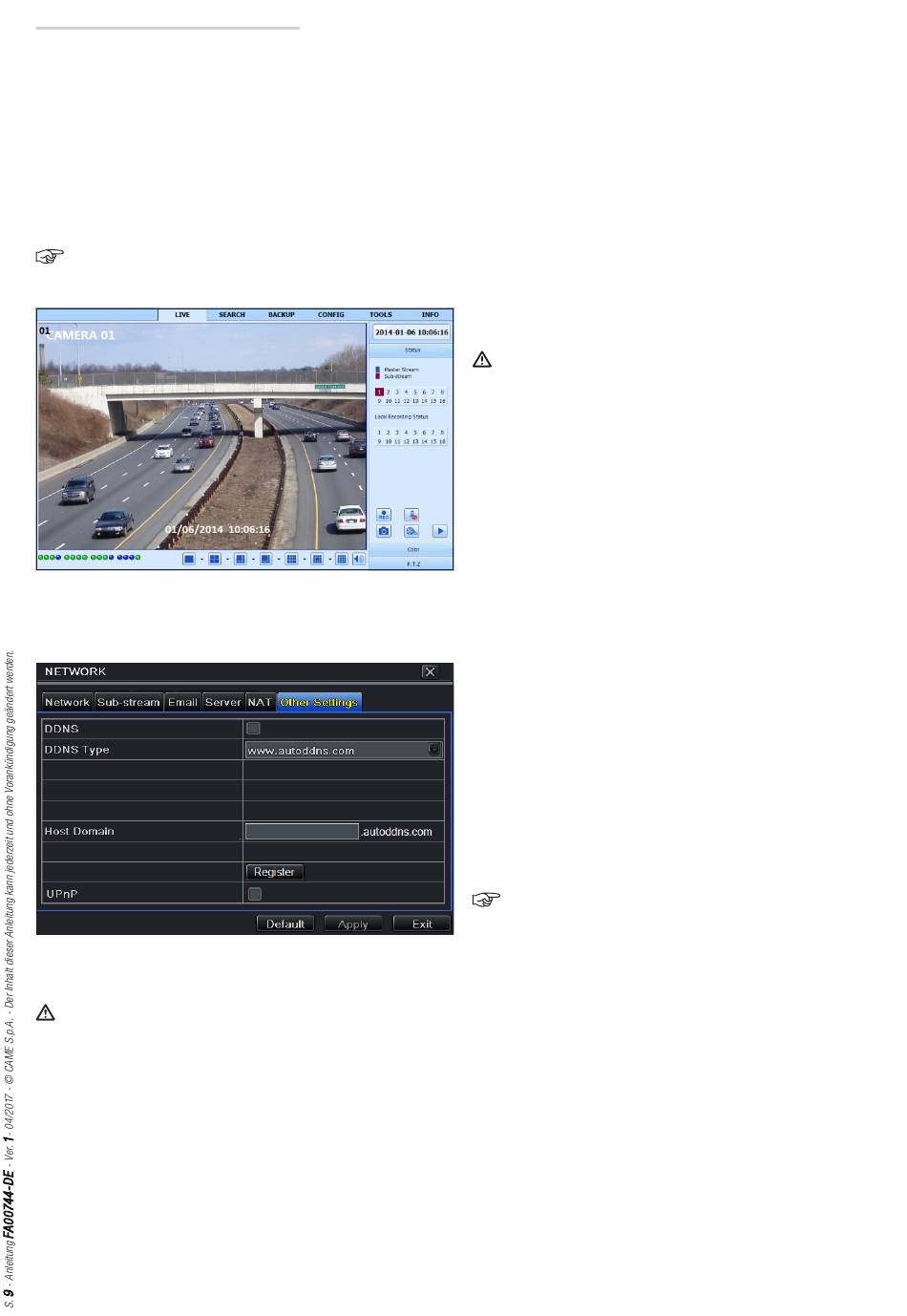The width and height of the screenshot is (907, 1316).
Task: Click the film reel playback icon
Action: (x=411, y=531)
